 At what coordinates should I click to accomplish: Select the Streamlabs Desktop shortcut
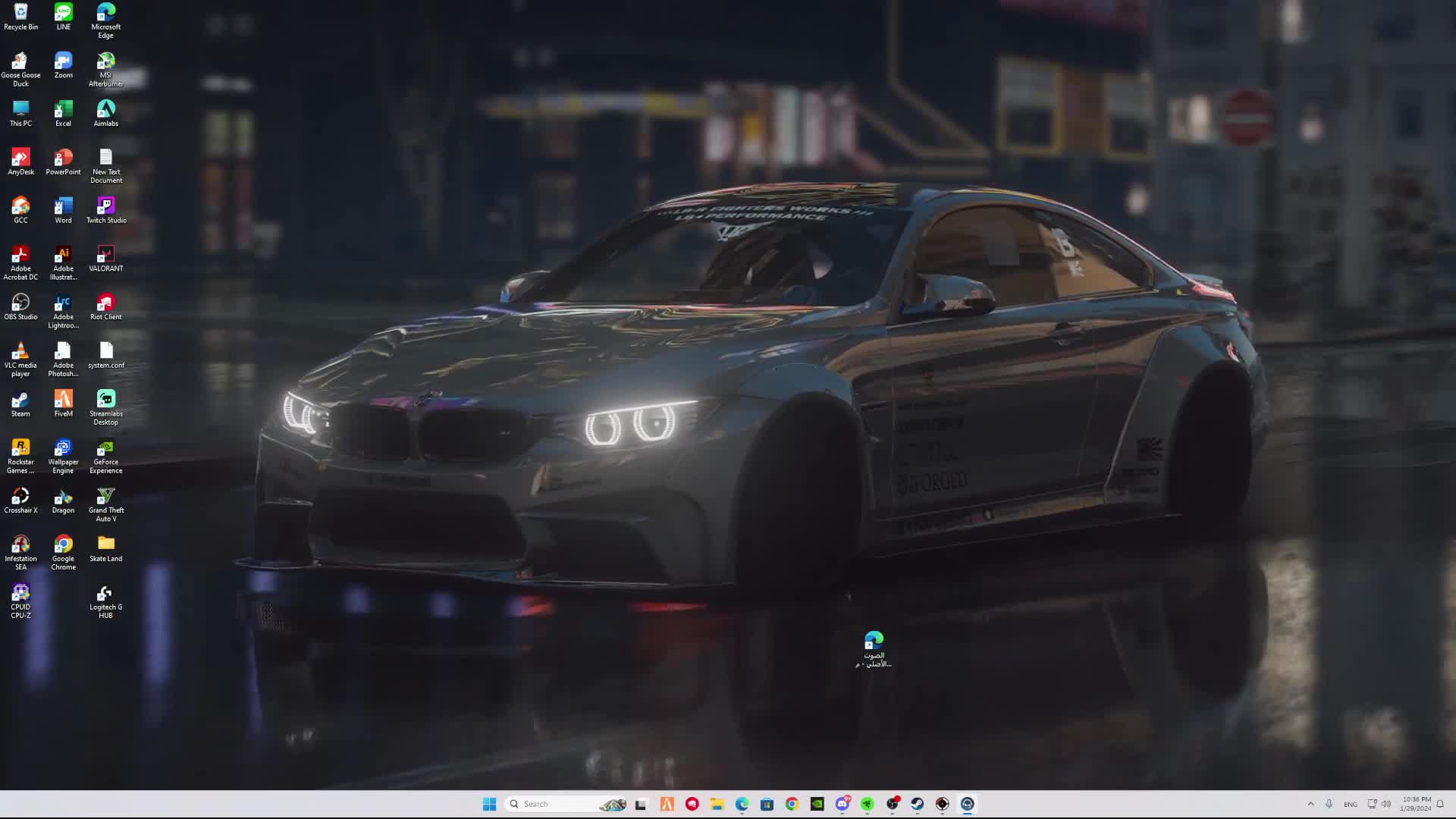coord(105,408)
